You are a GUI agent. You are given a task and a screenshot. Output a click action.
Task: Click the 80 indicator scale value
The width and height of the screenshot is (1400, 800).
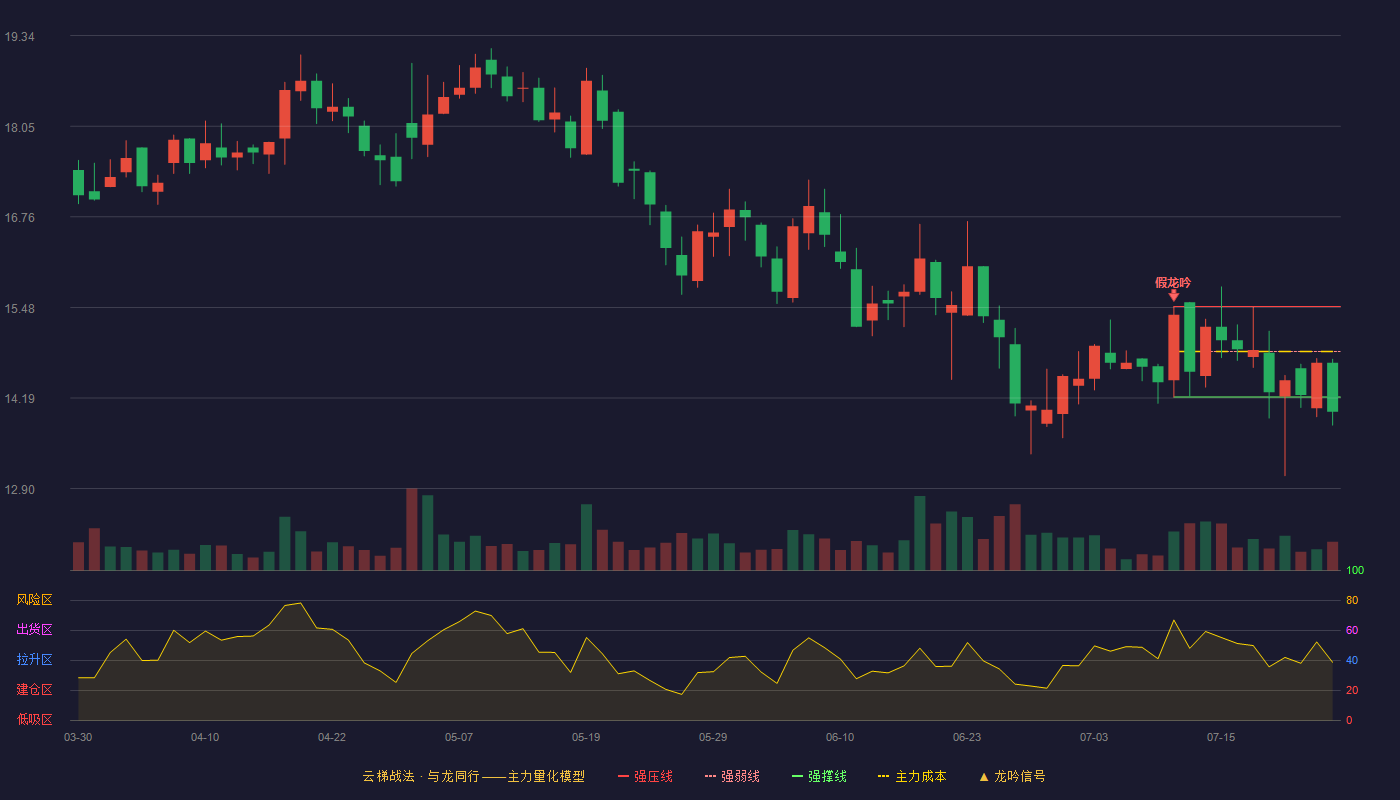pos(1352,601)
